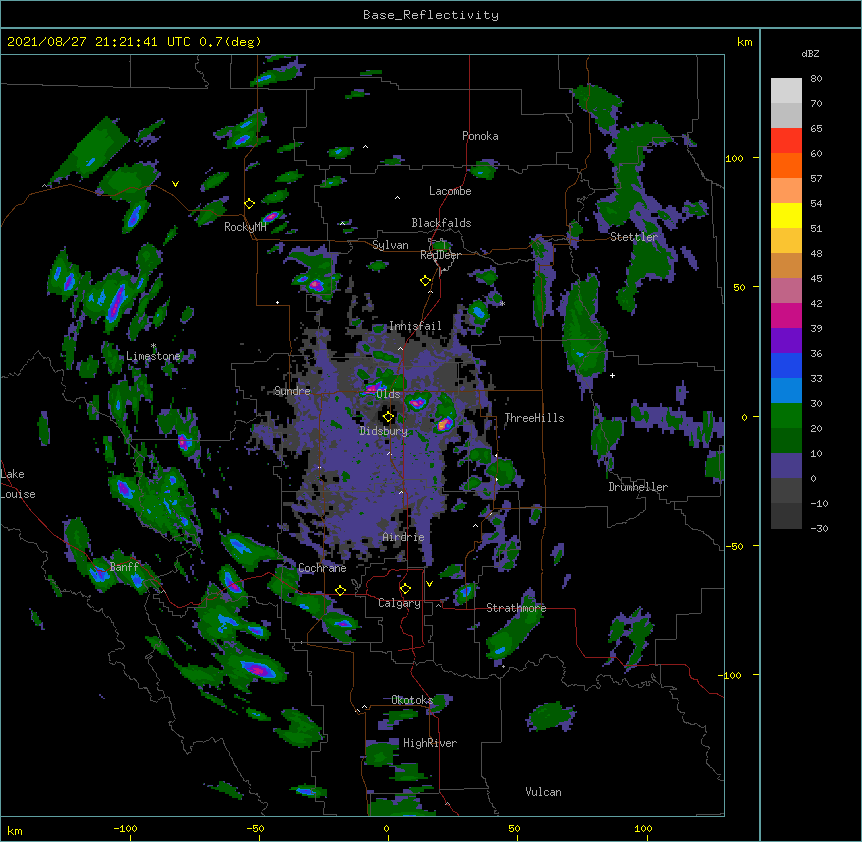Click the Calgary city label
862x842 pixels.
(399, 603)
